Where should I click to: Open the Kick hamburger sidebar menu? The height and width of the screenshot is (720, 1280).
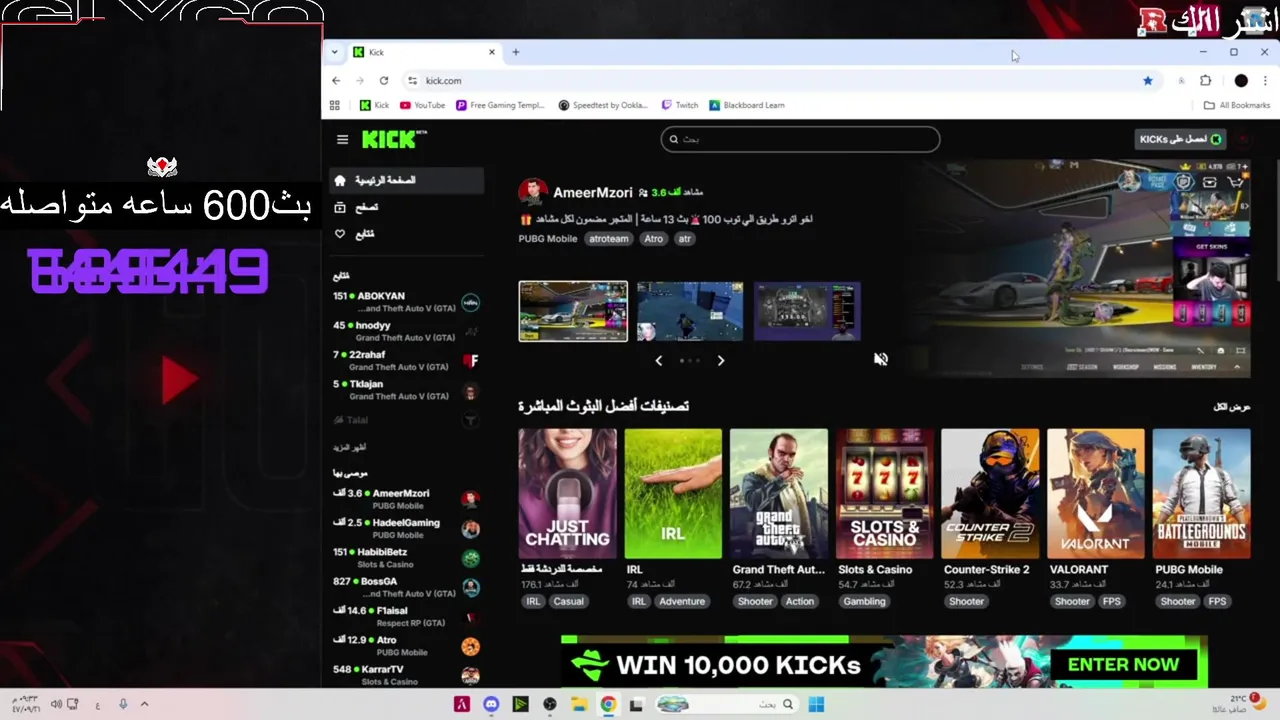point(342,140)
